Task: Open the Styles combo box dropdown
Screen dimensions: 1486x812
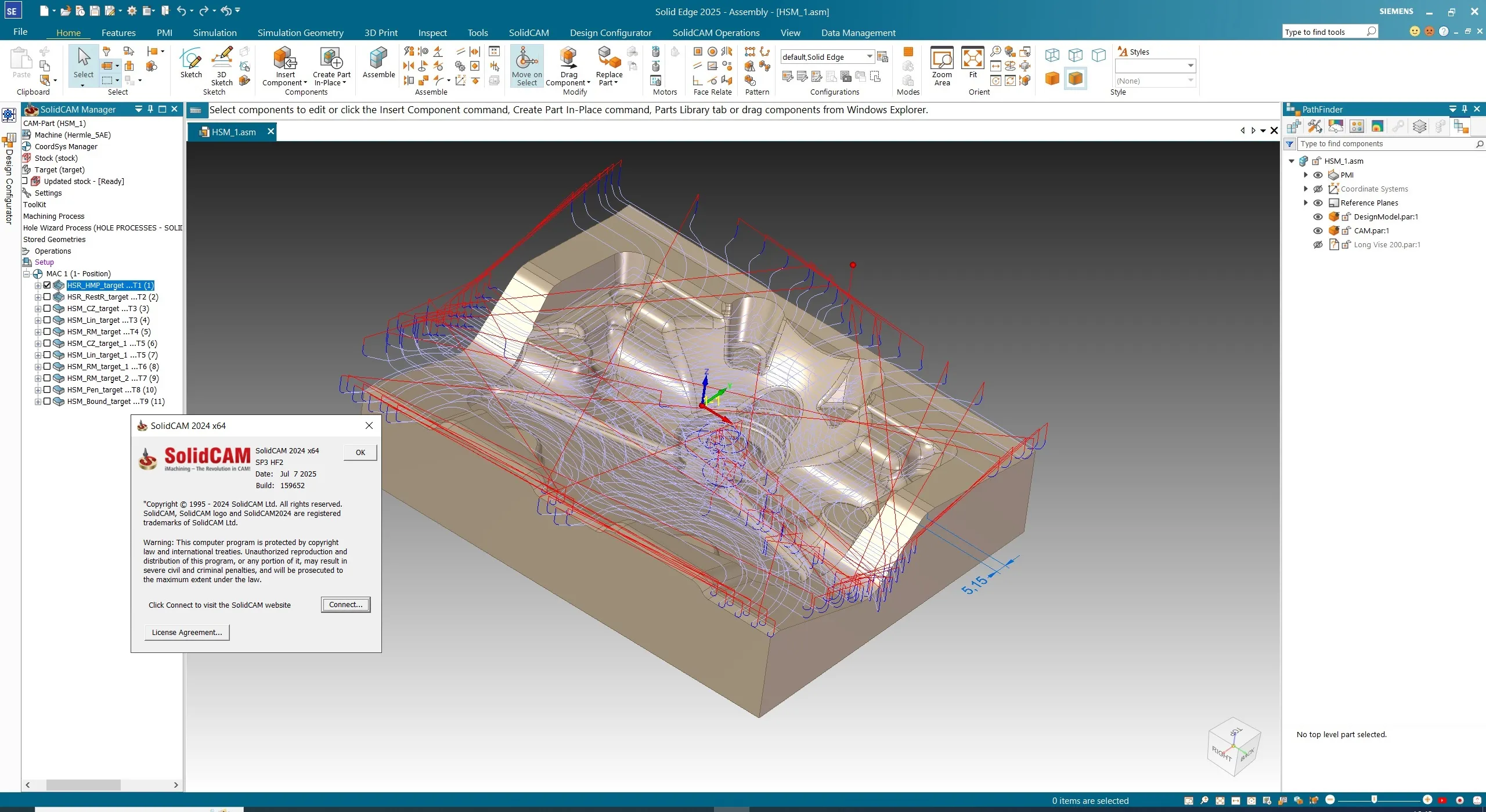Action: [x=1191, y=66]
